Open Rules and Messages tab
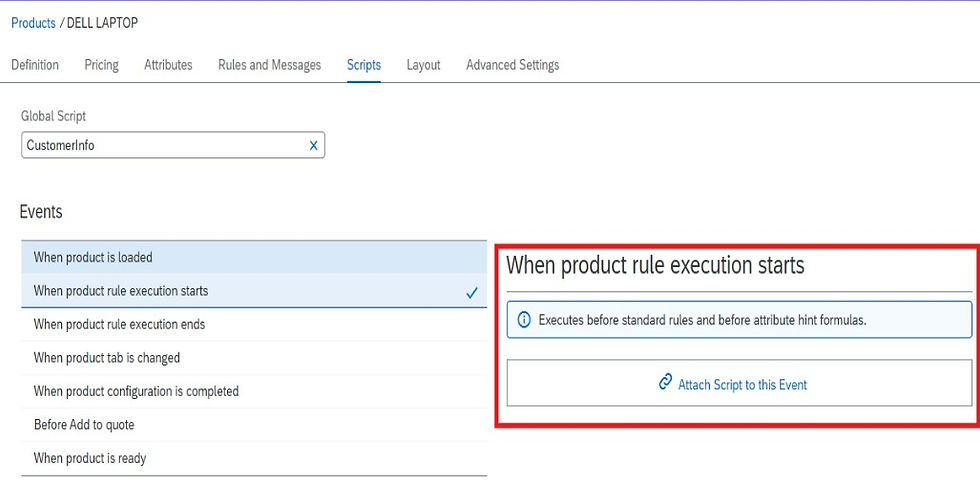 point(269,65)
